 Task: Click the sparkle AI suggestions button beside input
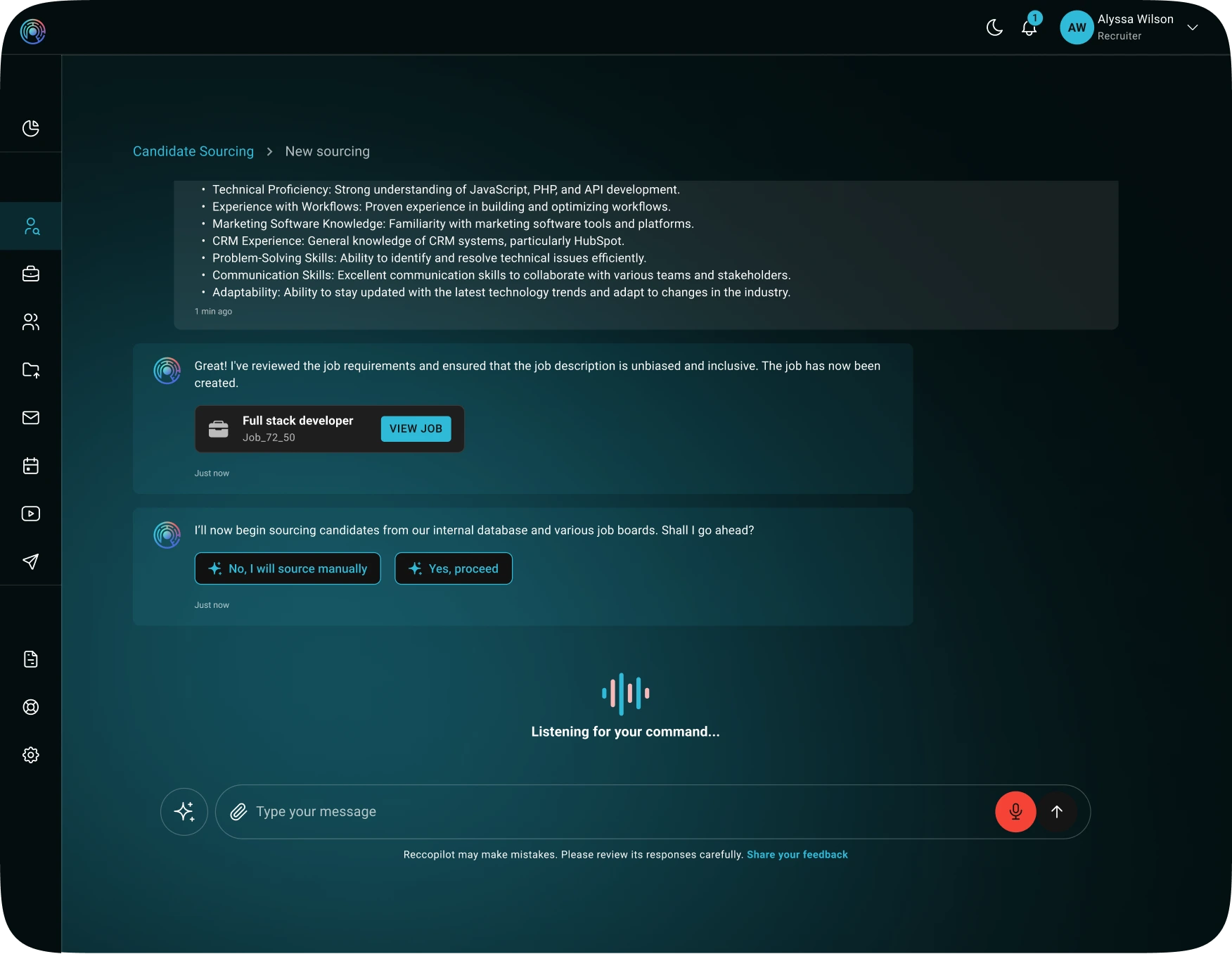click(x=184, y=812)
